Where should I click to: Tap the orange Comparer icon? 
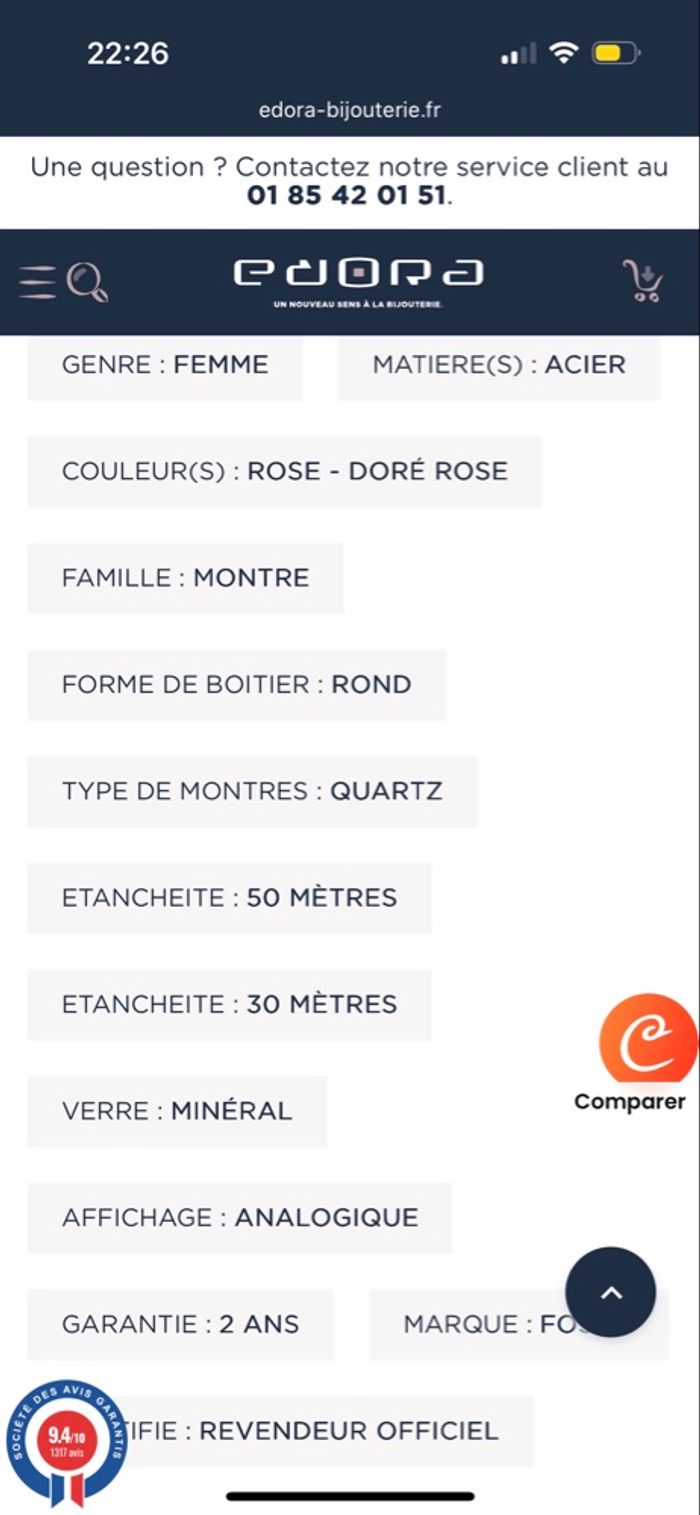pos(647,1041)
